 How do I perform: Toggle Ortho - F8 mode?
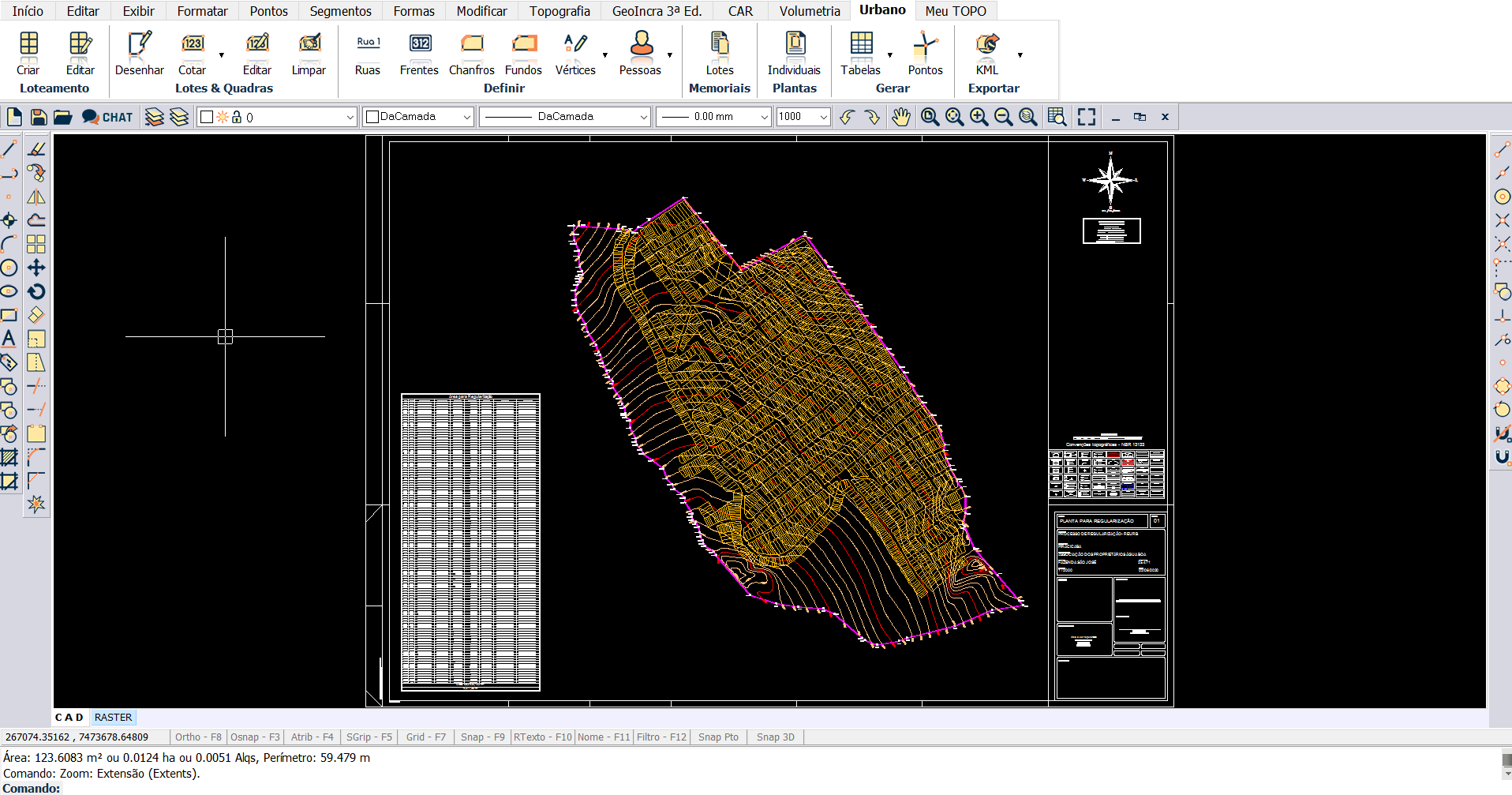click(198, 737)
